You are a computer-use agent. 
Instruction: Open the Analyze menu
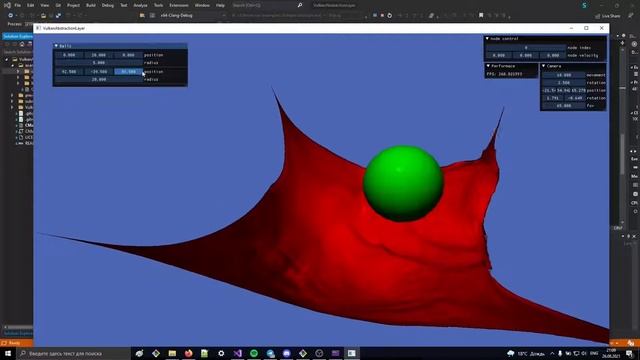[x=140, y=5]
